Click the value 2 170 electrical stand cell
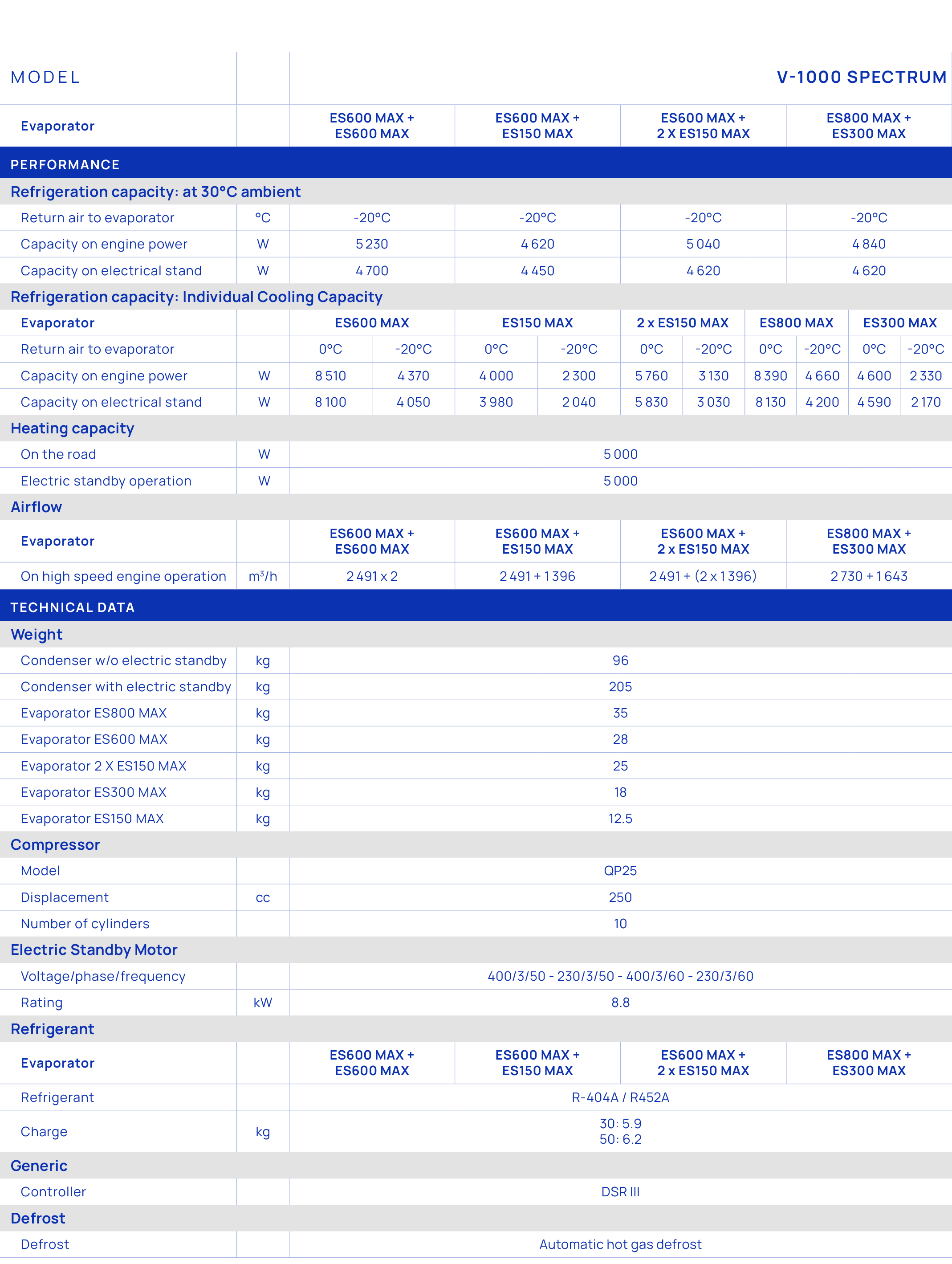This screenshot has height=1264, width=952. click(926, 402)
